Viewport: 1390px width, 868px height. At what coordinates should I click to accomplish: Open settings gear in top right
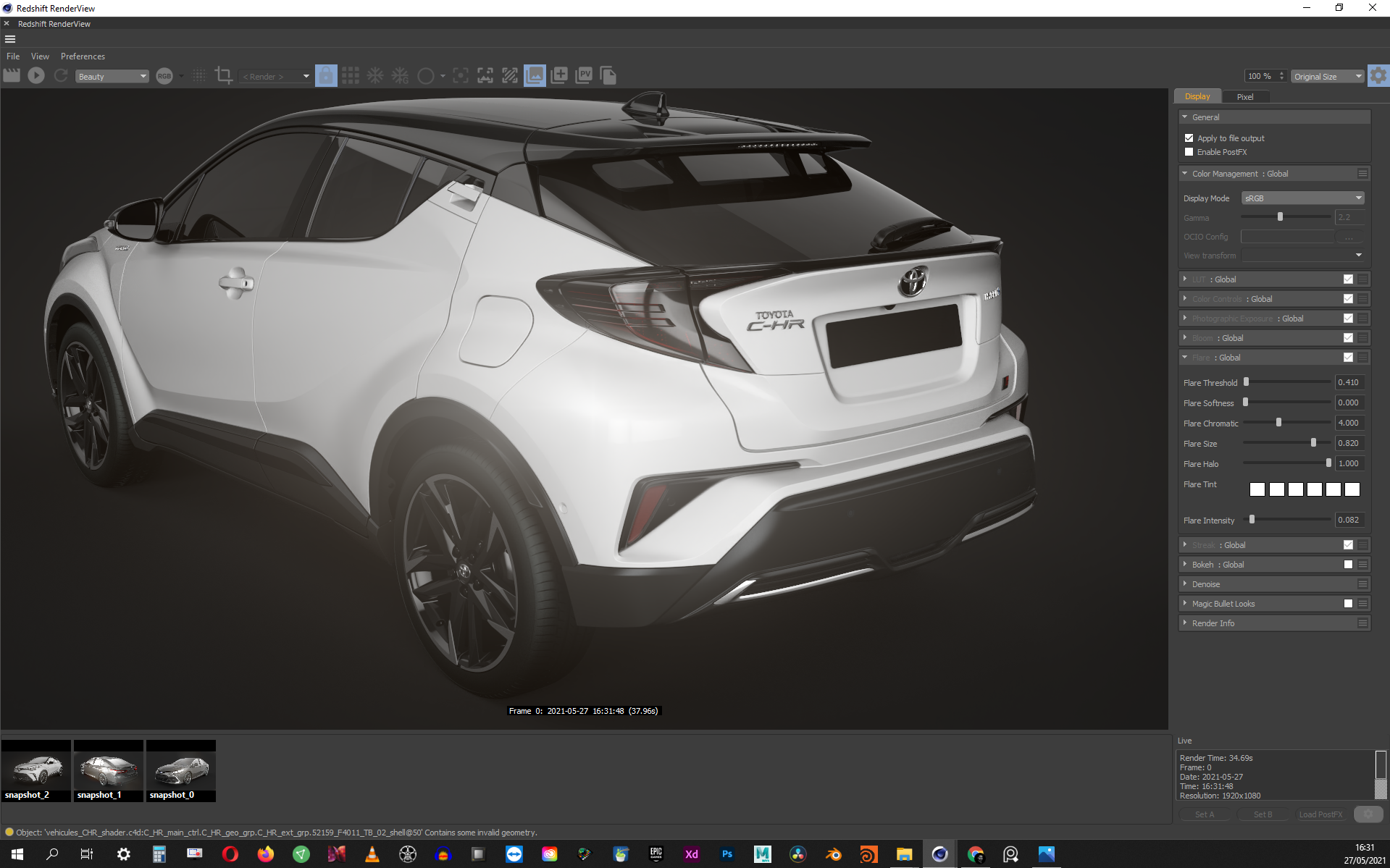[1378, 75]
